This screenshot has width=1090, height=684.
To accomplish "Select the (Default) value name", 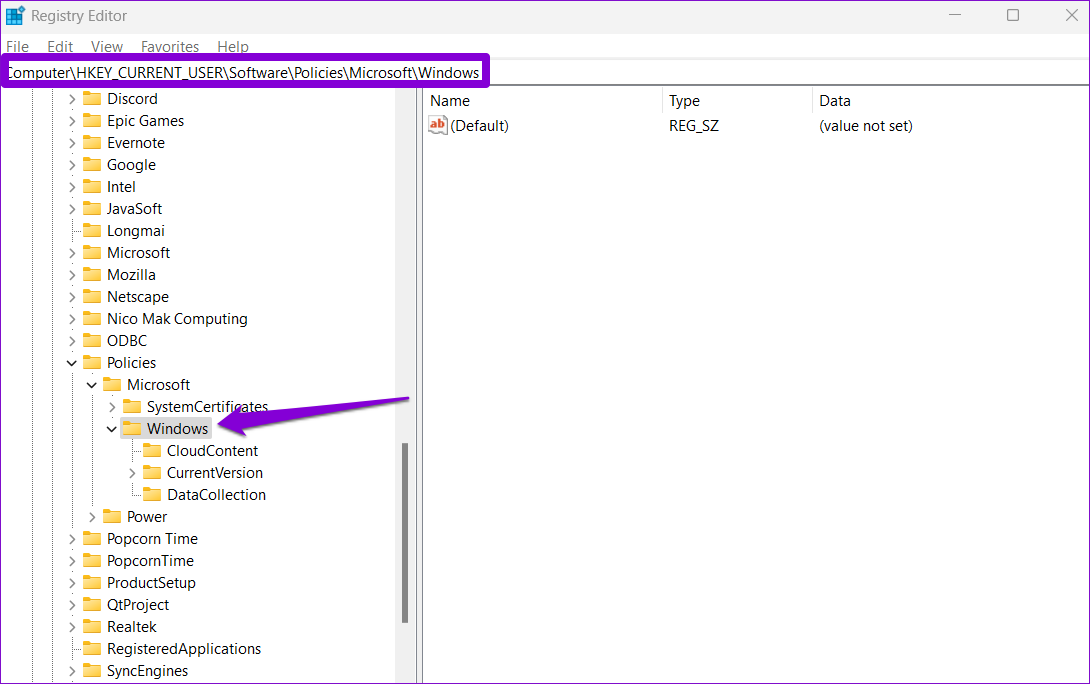I will pyautogui.click(x=479, y=126).
